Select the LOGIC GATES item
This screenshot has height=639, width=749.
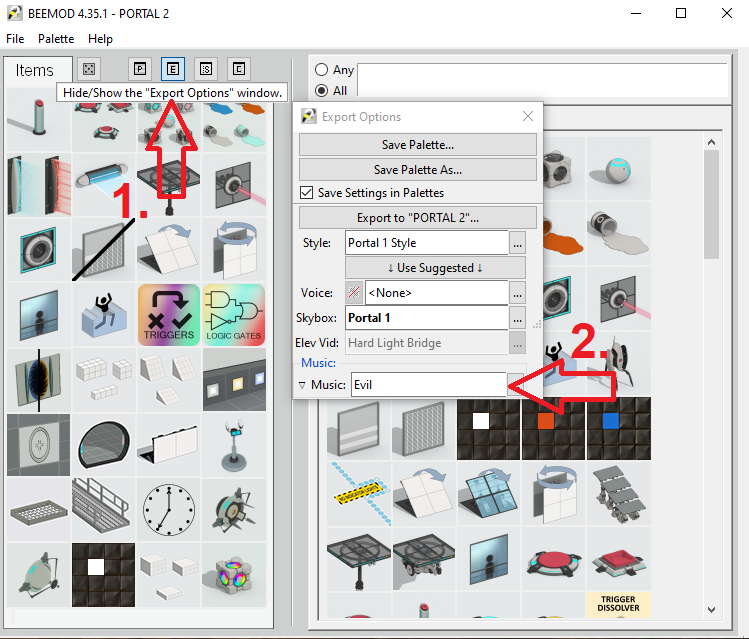[234, 314]
